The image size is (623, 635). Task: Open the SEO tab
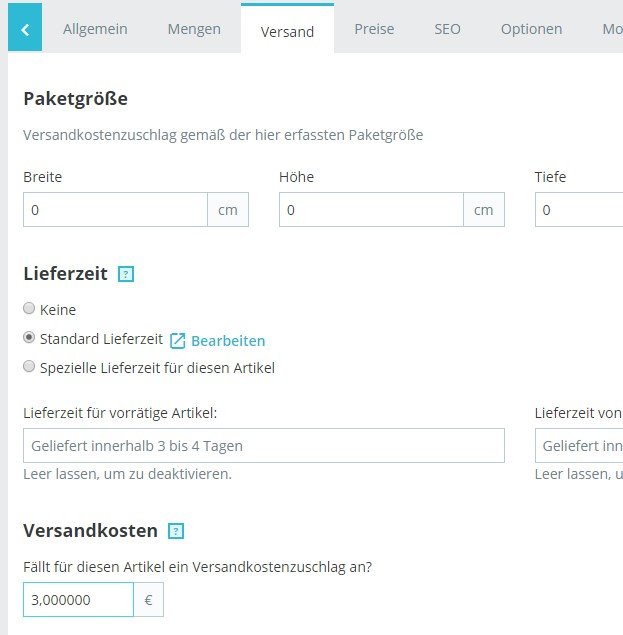[x=447, y=29]
